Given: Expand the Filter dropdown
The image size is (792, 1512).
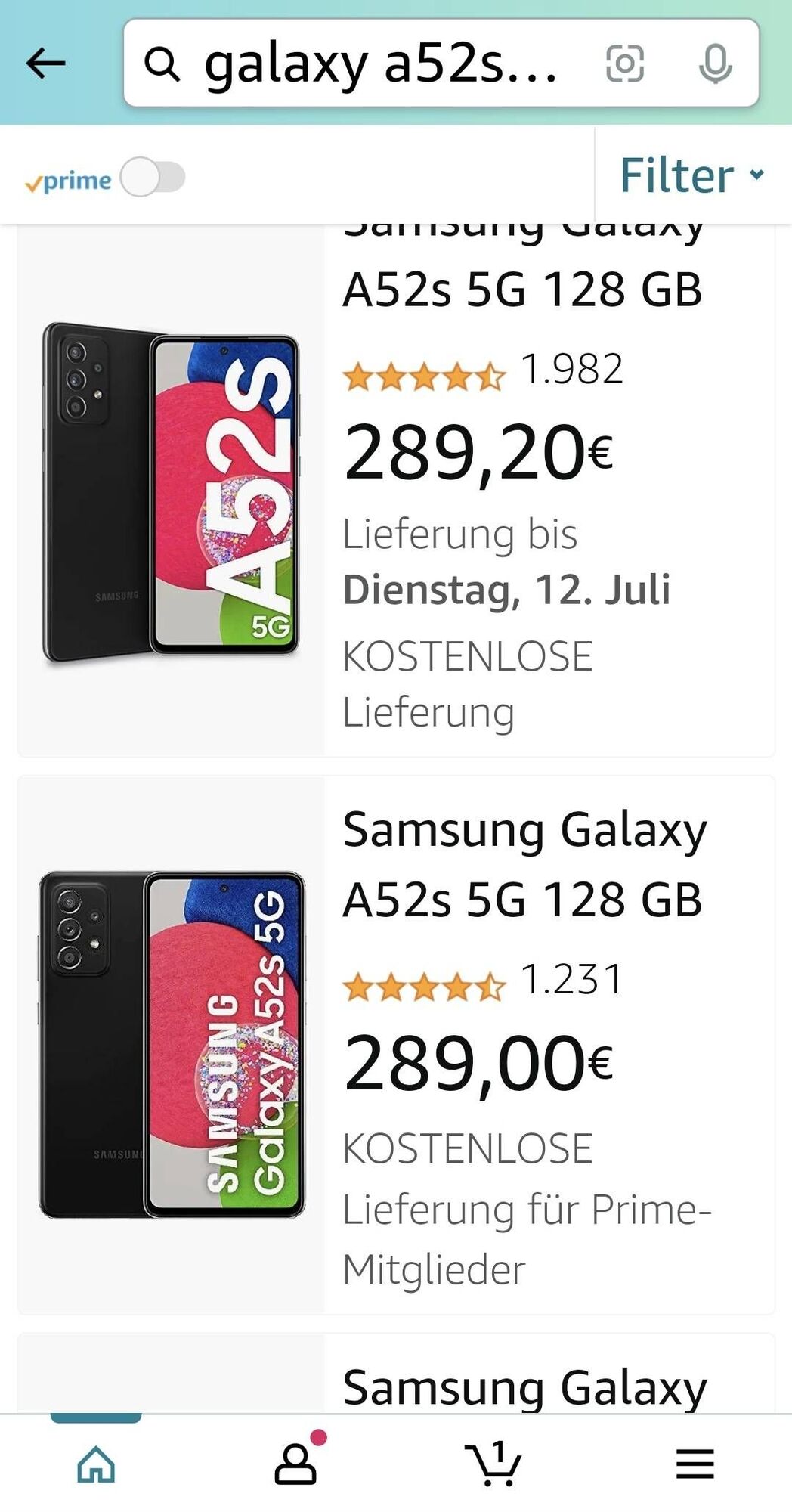Looking at the screenshot, I should pyautogui.click(x=691, y=175).
